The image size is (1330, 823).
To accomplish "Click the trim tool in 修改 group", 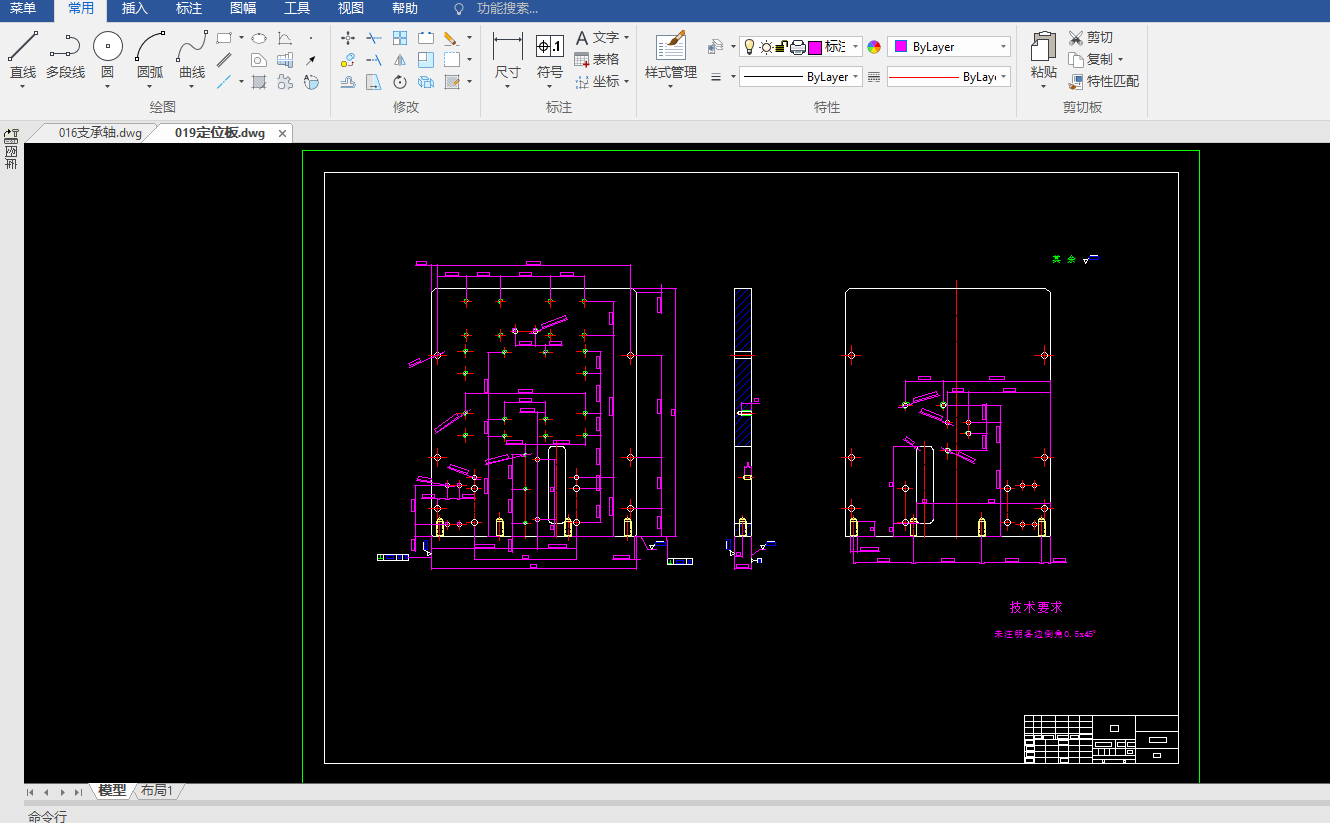I will coord(374,38).
